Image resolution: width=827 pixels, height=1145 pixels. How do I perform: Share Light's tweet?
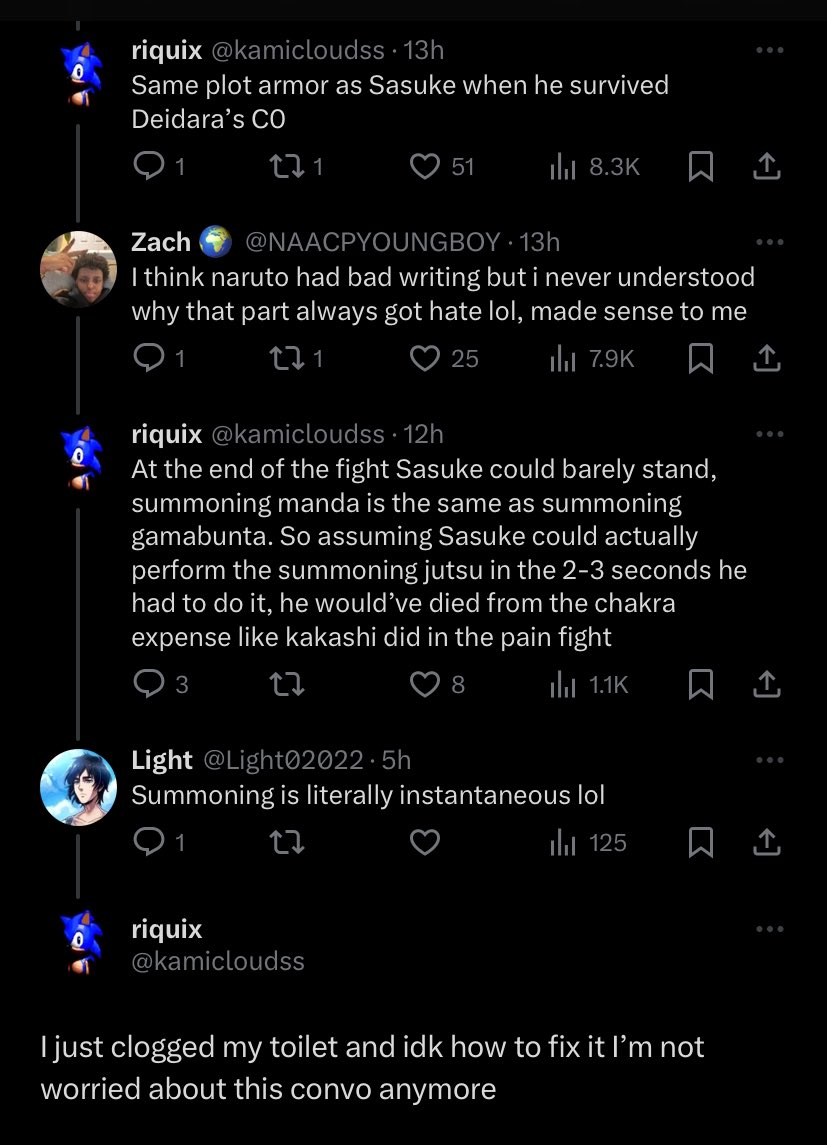pyautogui.click(x=766, y=843)
